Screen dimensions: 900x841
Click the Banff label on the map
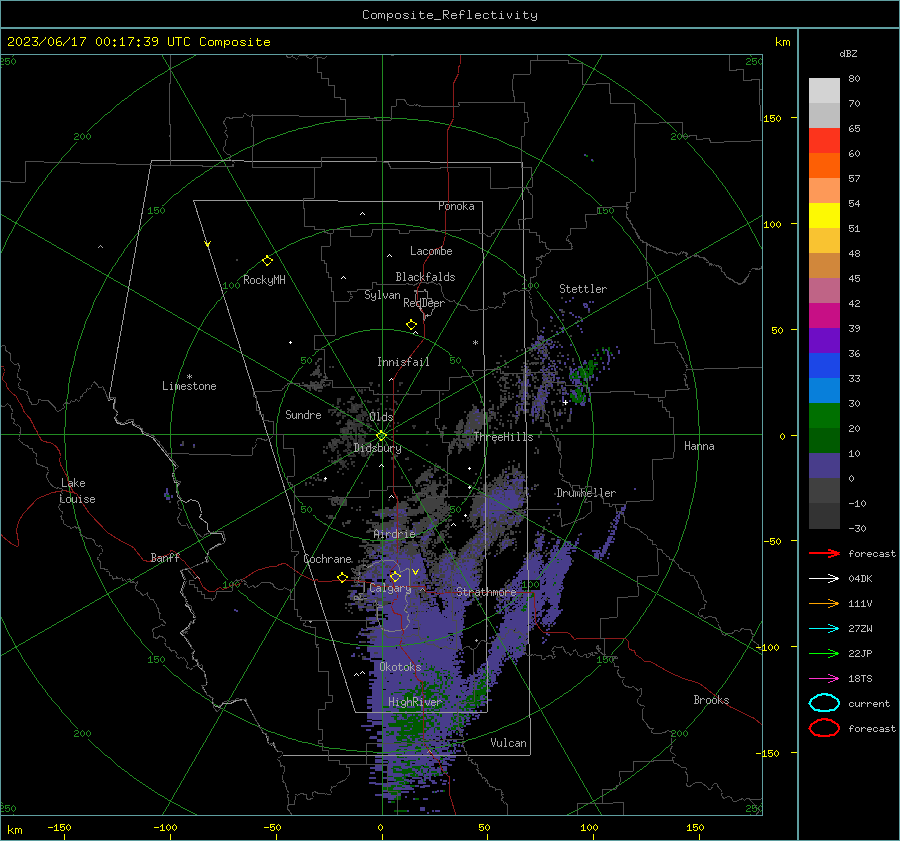click(165, 557)
